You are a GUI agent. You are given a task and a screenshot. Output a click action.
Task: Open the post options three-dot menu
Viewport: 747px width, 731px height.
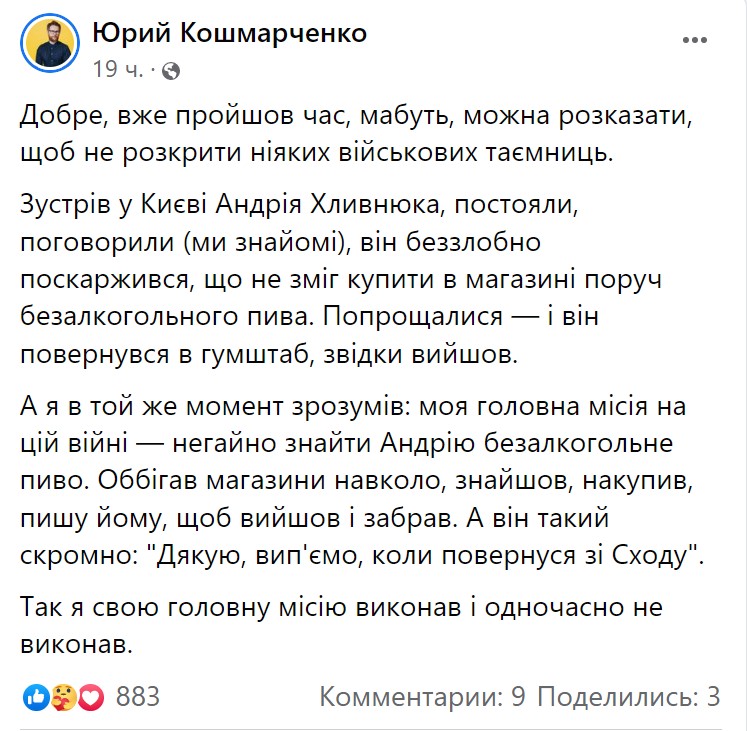point(695,41)
